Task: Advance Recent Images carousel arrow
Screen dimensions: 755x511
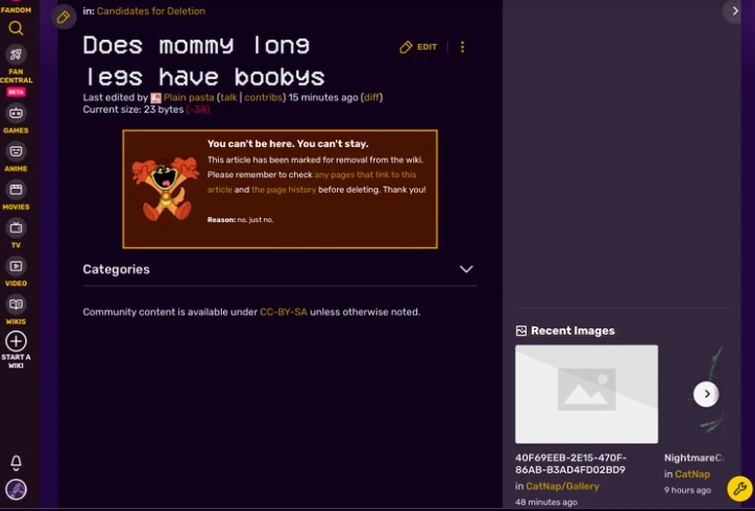Action: [x=706, y=394]
